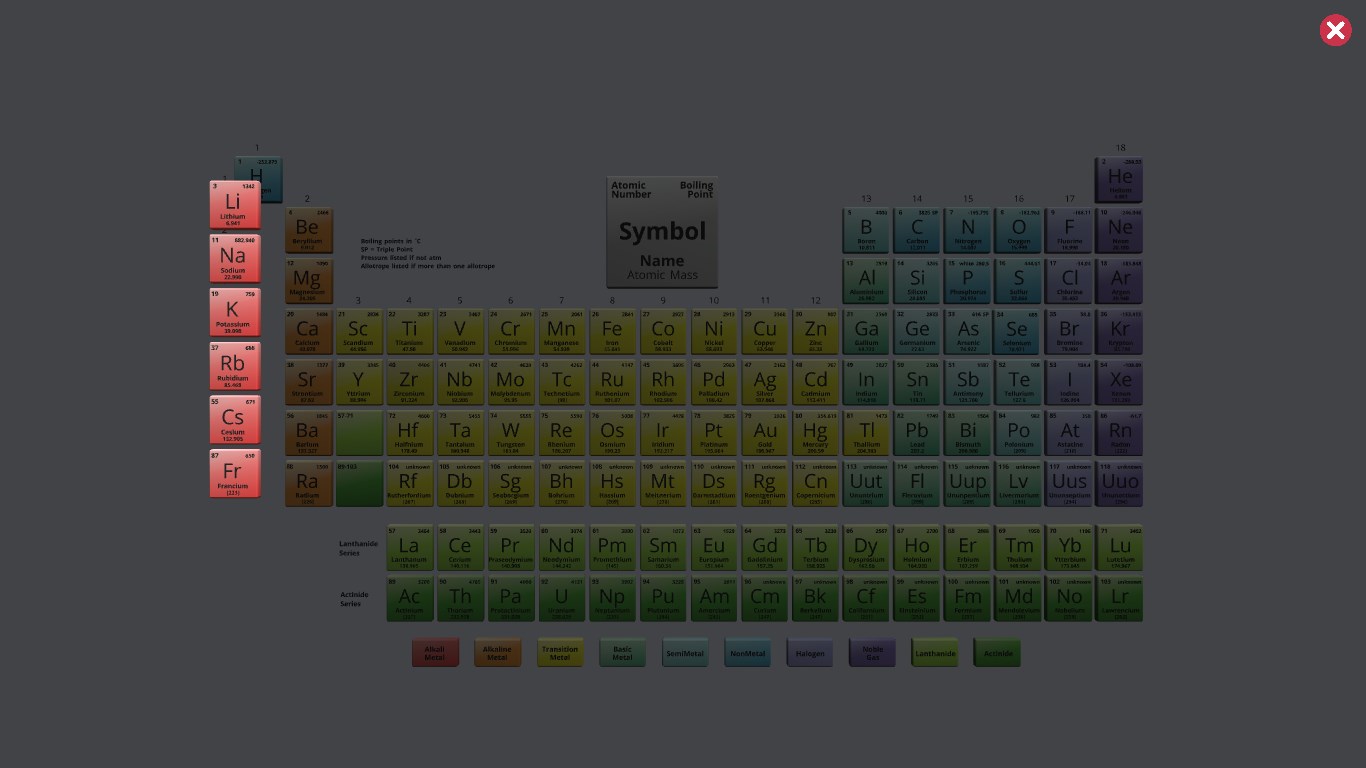Viewport: 1366px width, 768px height.
Task: Select the Lanthanum (La) tile
Action: tap(410, 548)
